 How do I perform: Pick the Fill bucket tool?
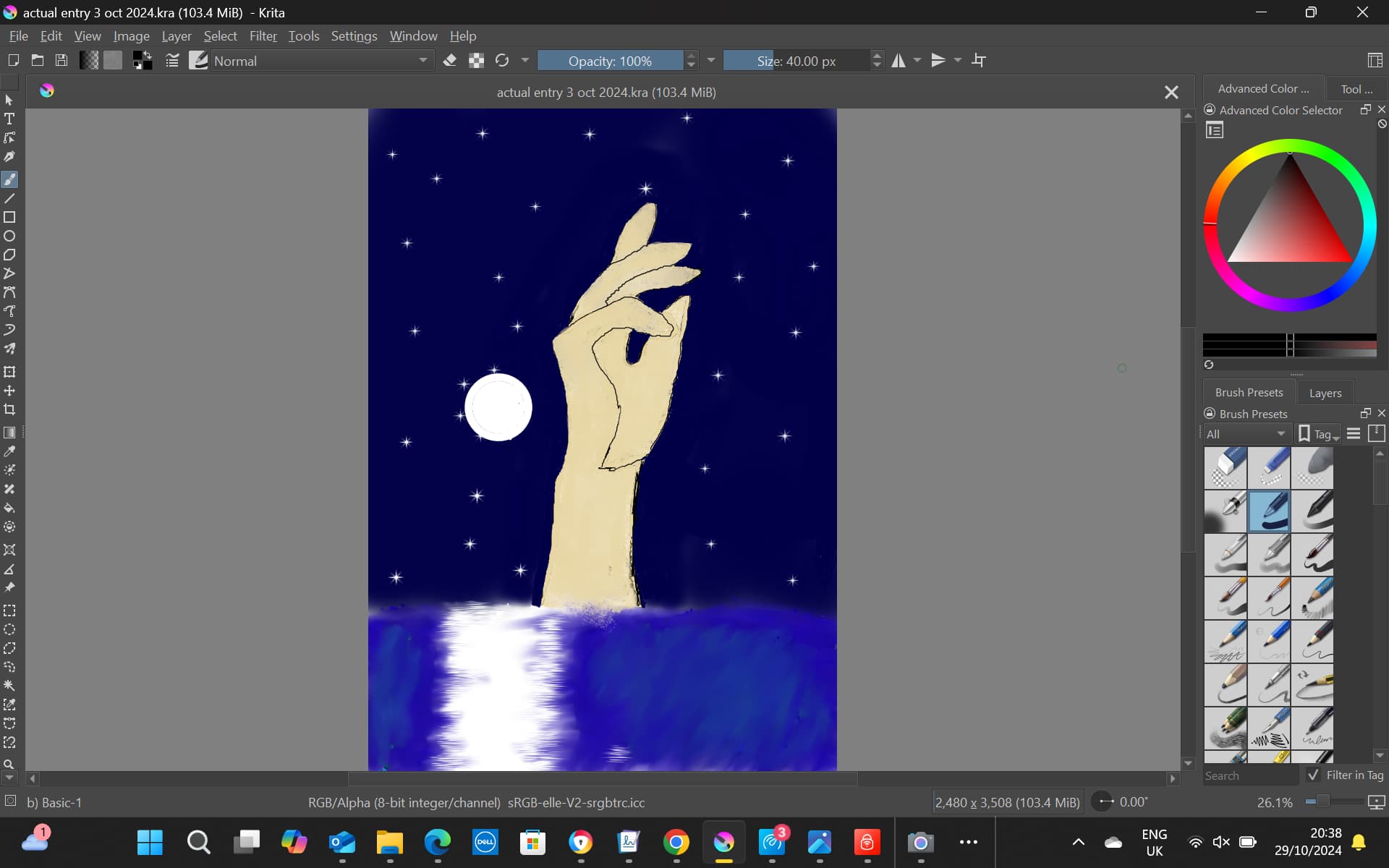tap(9, 508)
